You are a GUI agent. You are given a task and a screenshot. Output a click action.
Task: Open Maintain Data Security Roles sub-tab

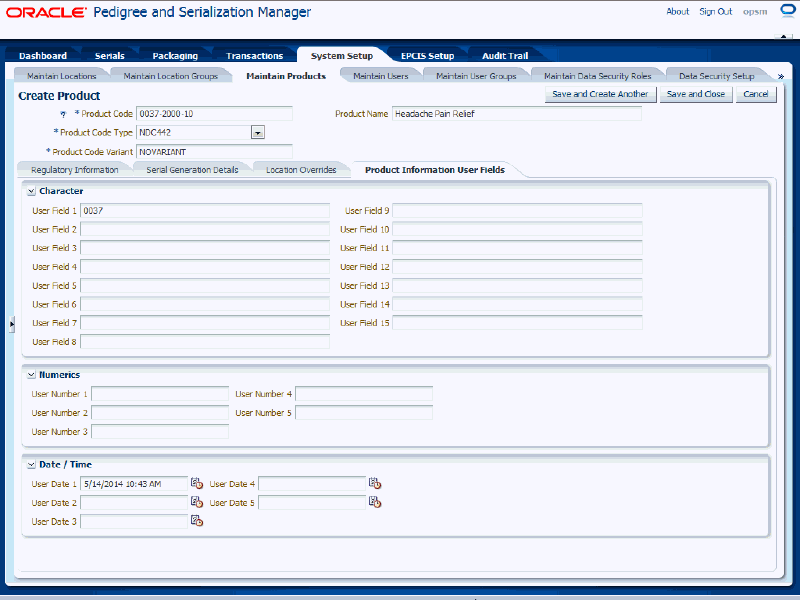pos(597,76)
